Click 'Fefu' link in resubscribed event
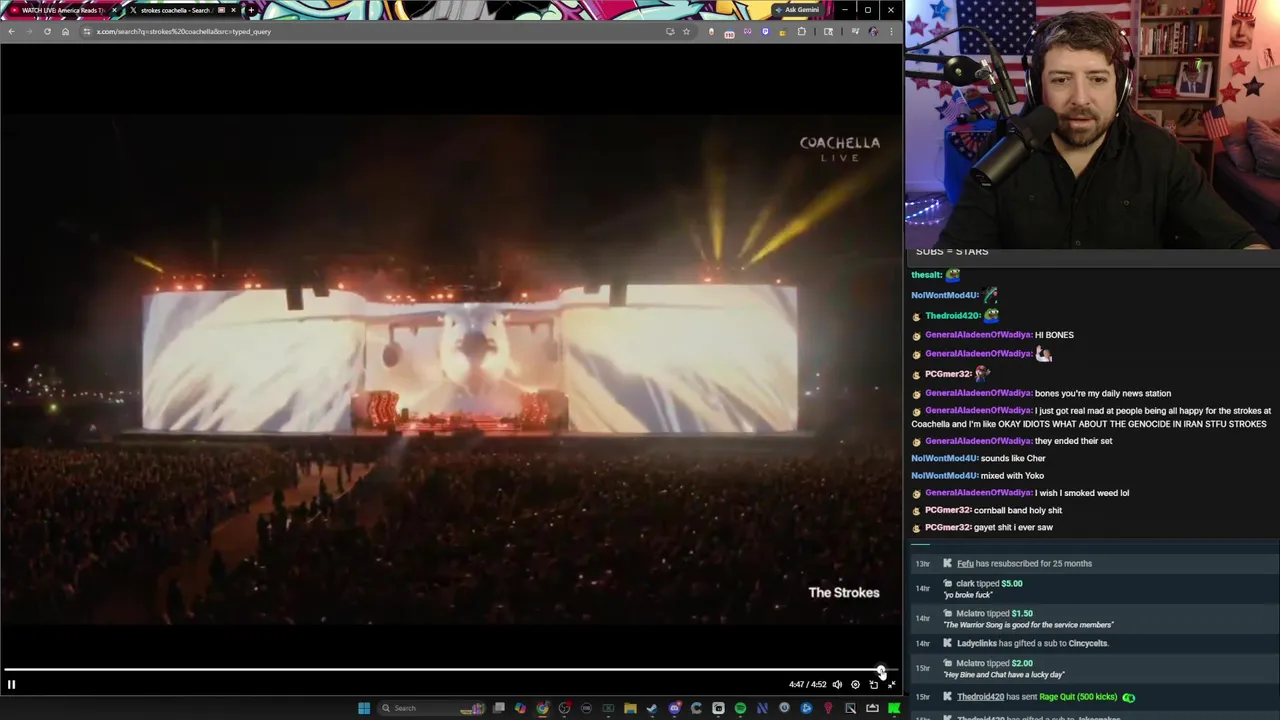 click(x=965, y=563)
